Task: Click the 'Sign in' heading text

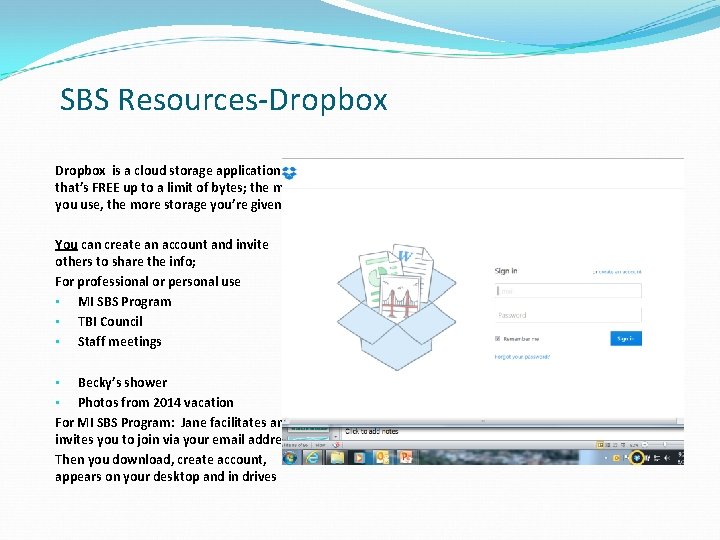Action: pos(506,271)
